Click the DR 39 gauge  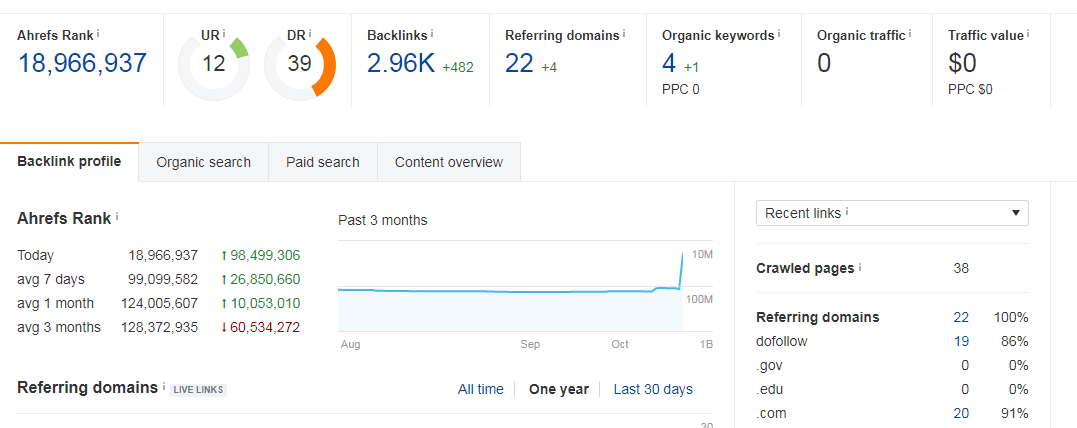(x=299, y=67)
